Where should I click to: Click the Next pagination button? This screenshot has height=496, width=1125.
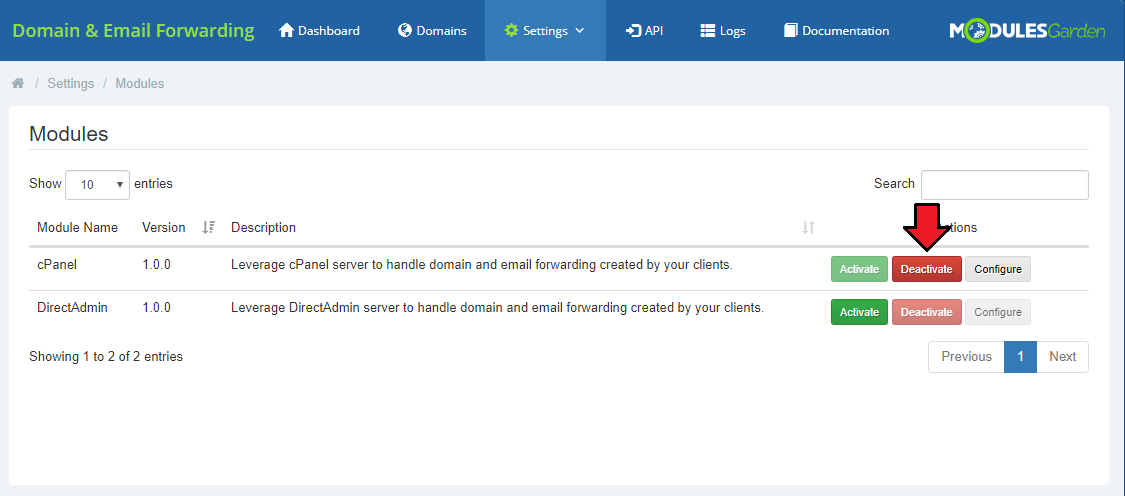point(1062,357)
